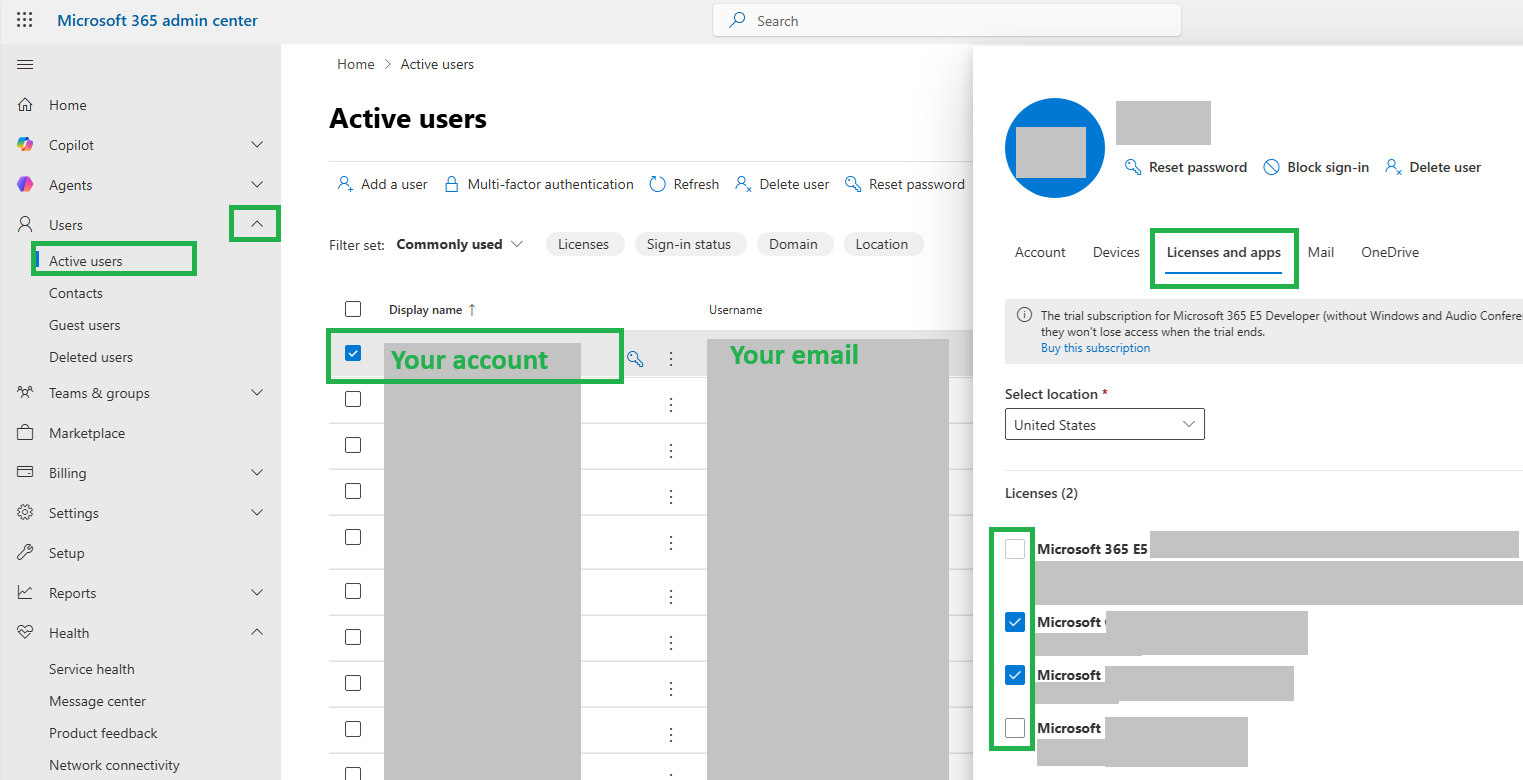This screenshot has height=780, width=1523.
Task: Click the Block sign-in icon
Action: tap(1271, 167)
